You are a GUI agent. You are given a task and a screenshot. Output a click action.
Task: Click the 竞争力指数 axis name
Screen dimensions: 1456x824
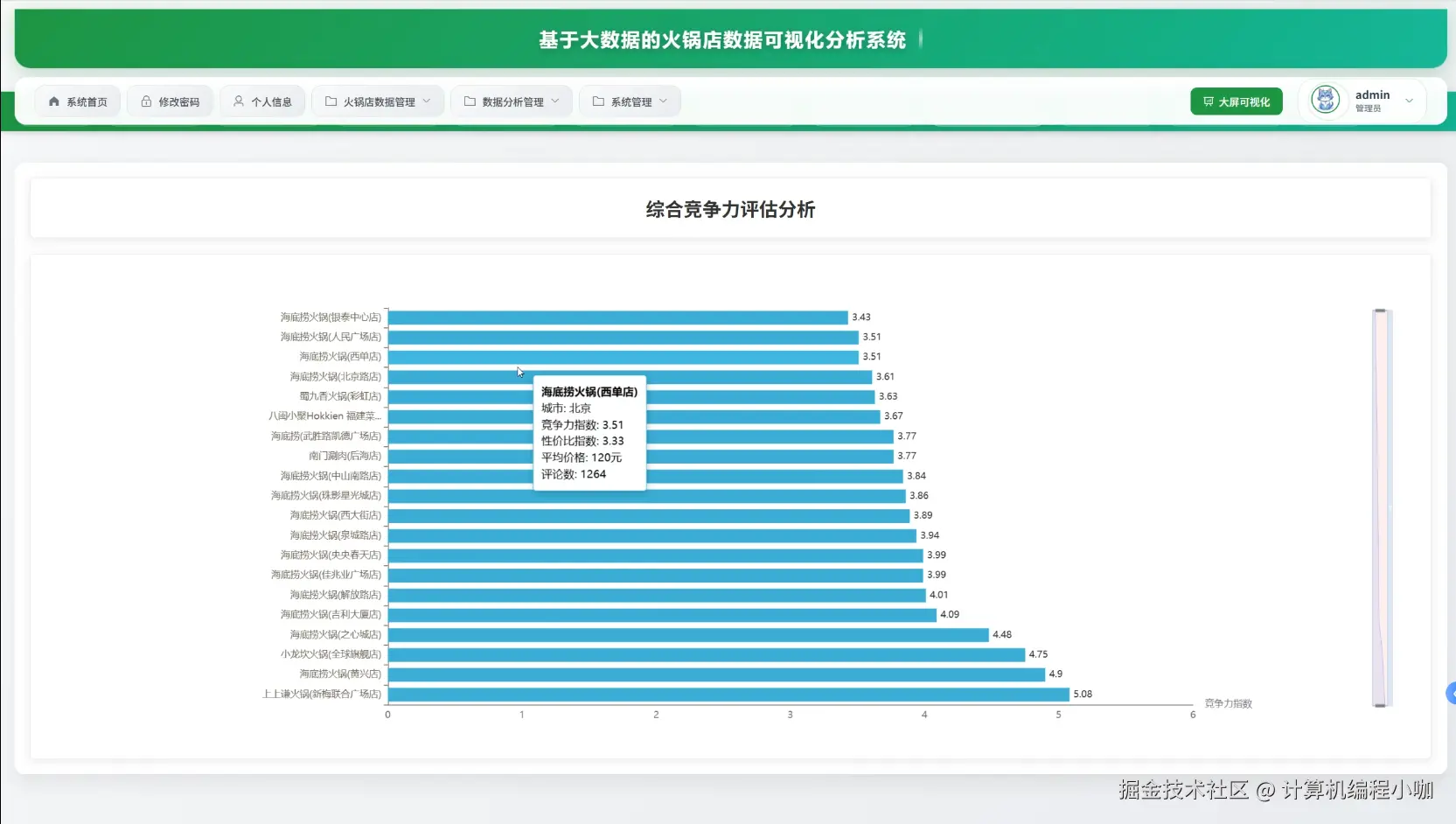tap(1228, 703)
